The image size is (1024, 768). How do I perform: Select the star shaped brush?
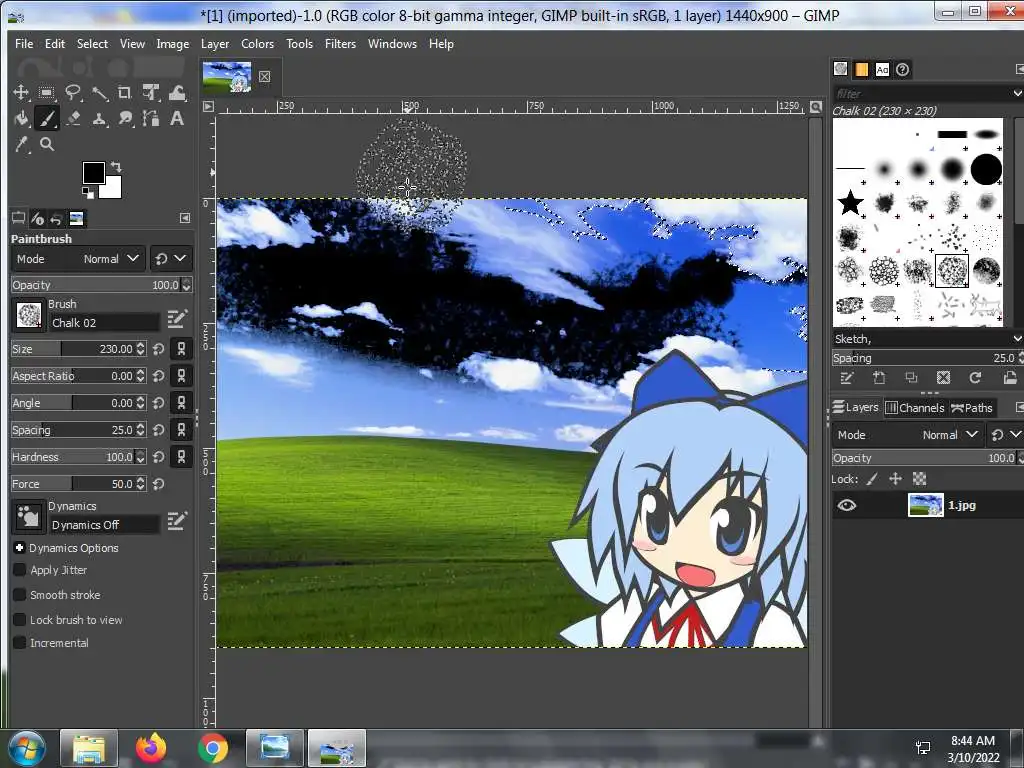click(850, 202)
